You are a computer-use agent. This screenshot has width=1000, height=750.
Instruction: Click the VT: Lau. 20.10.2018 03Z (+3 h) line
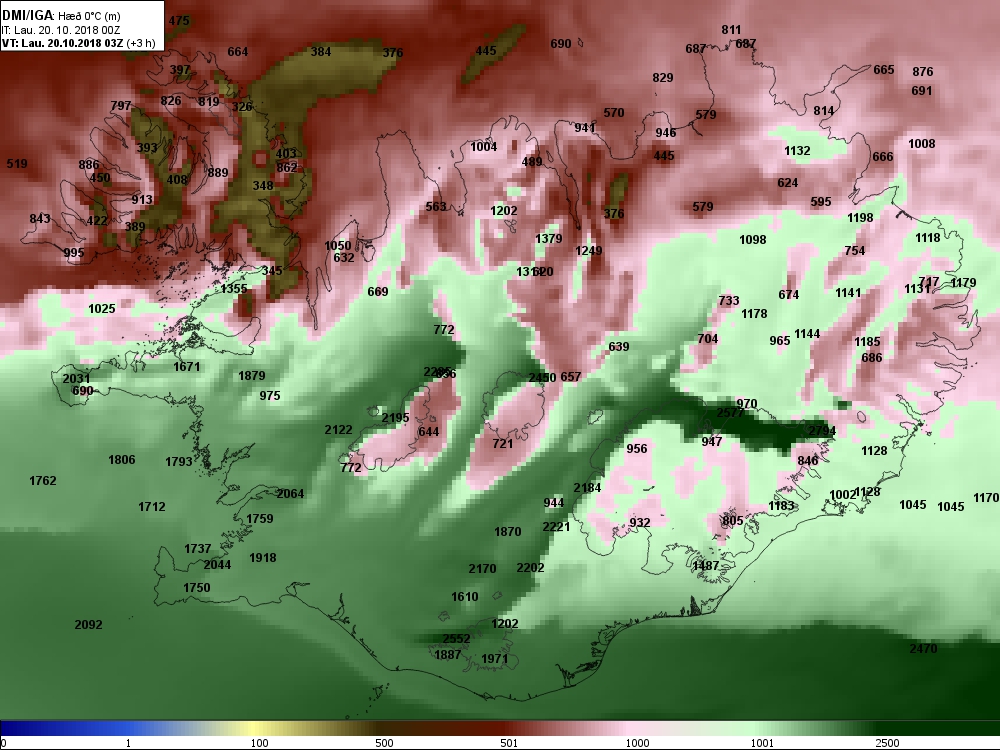78,43
